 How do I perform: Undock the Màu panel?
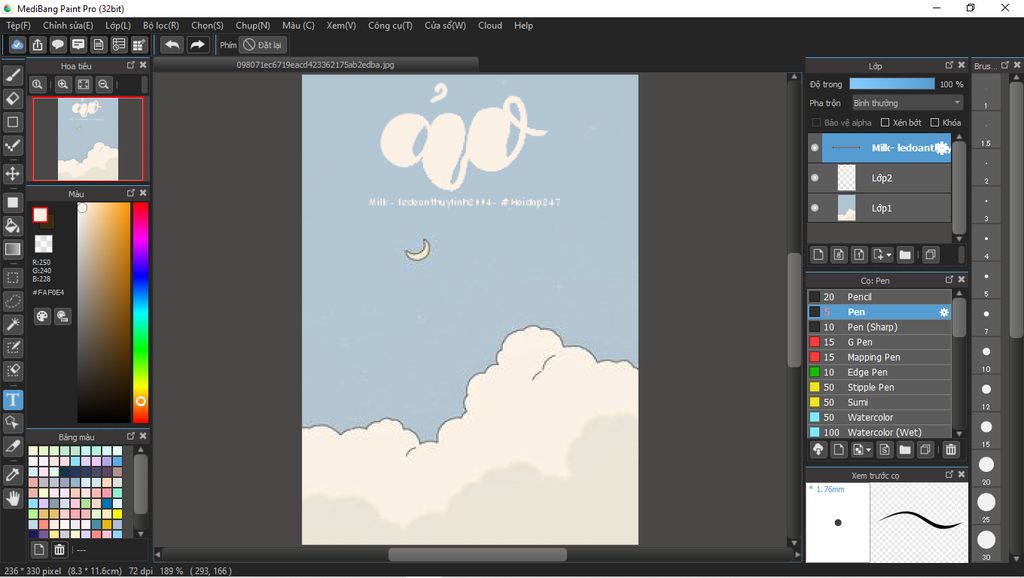click(x=131, y=193)
